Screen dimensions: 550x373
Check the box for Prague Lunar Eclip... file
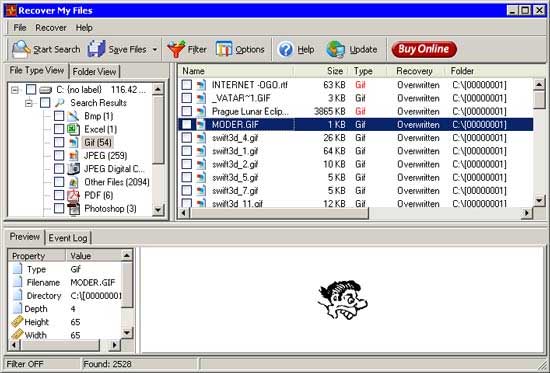[x=187, y=111]
